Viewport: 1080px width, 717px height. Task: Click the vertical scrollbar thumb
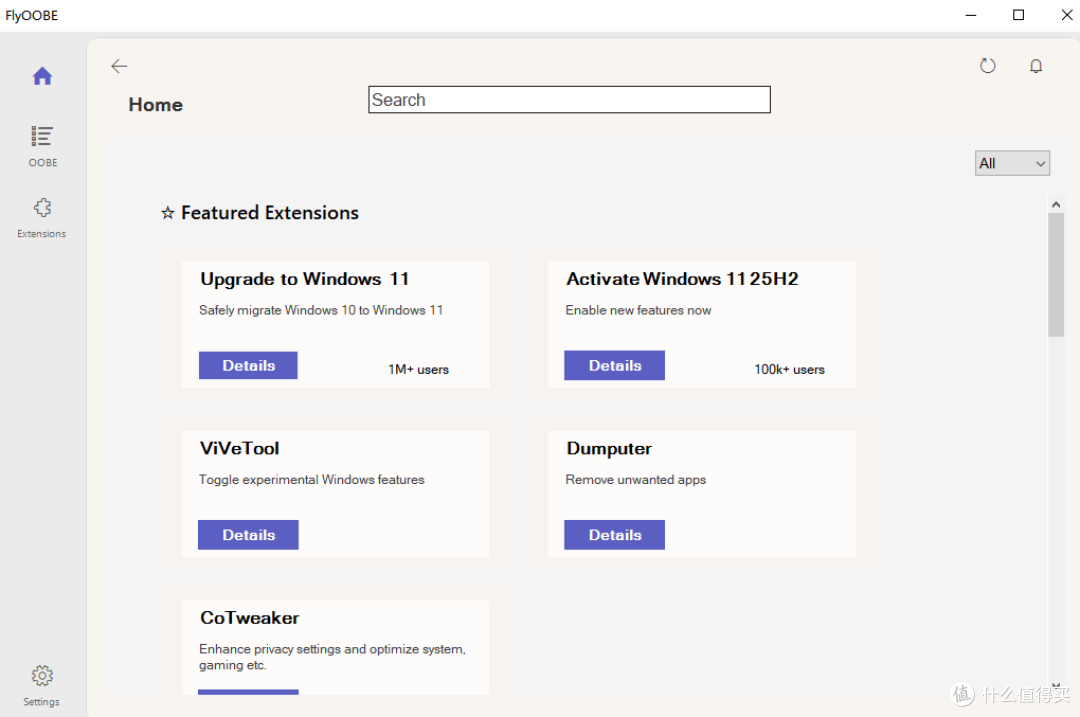click(x=1056, y=275)
